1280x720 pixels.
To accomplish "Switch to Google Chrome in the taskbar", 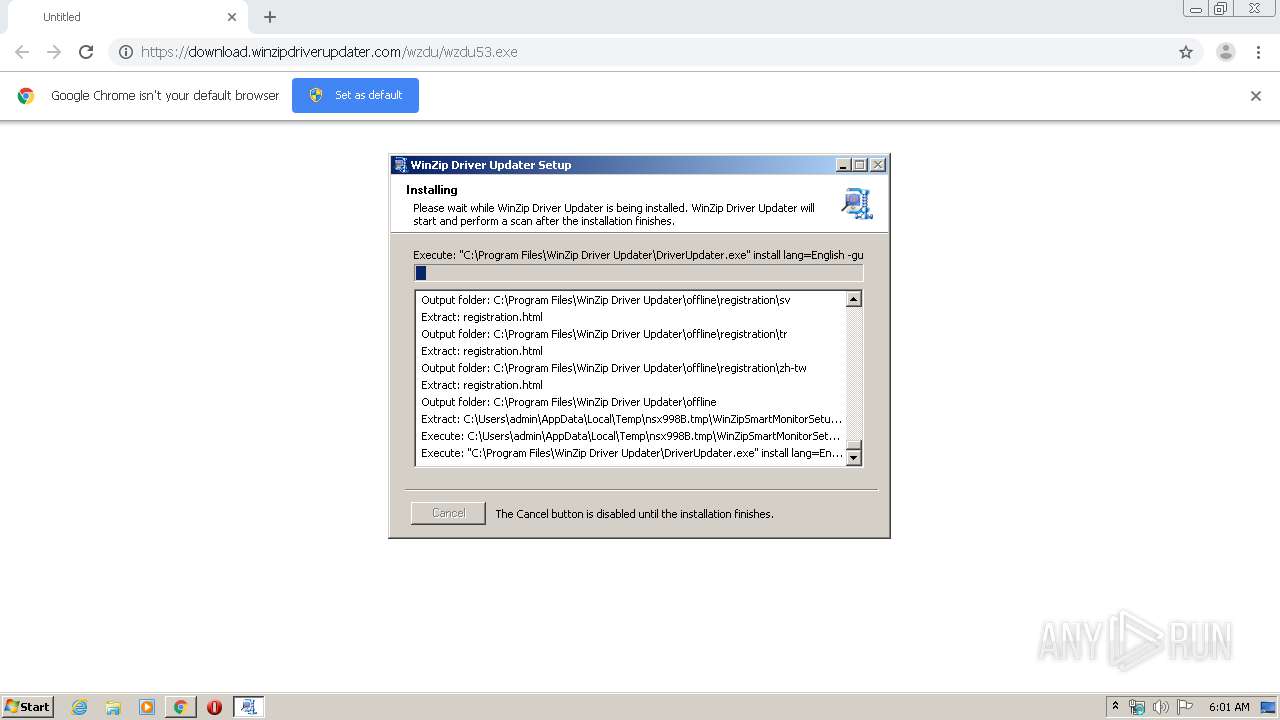I will coord(180,707).
